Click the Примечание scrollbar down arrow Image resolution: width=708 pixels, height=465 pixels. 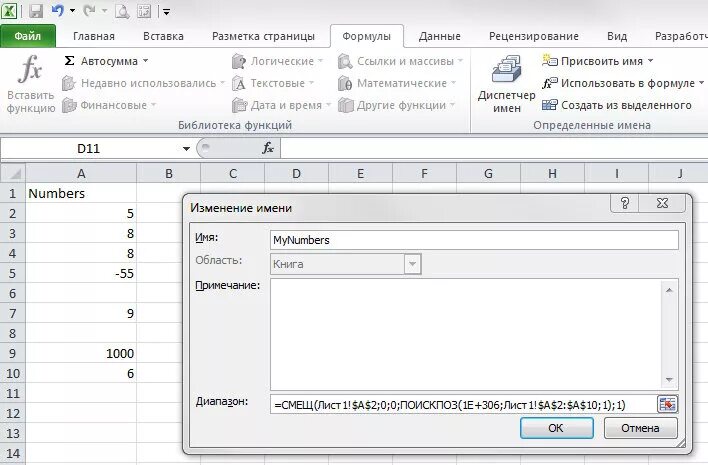(x=669, y=380)
